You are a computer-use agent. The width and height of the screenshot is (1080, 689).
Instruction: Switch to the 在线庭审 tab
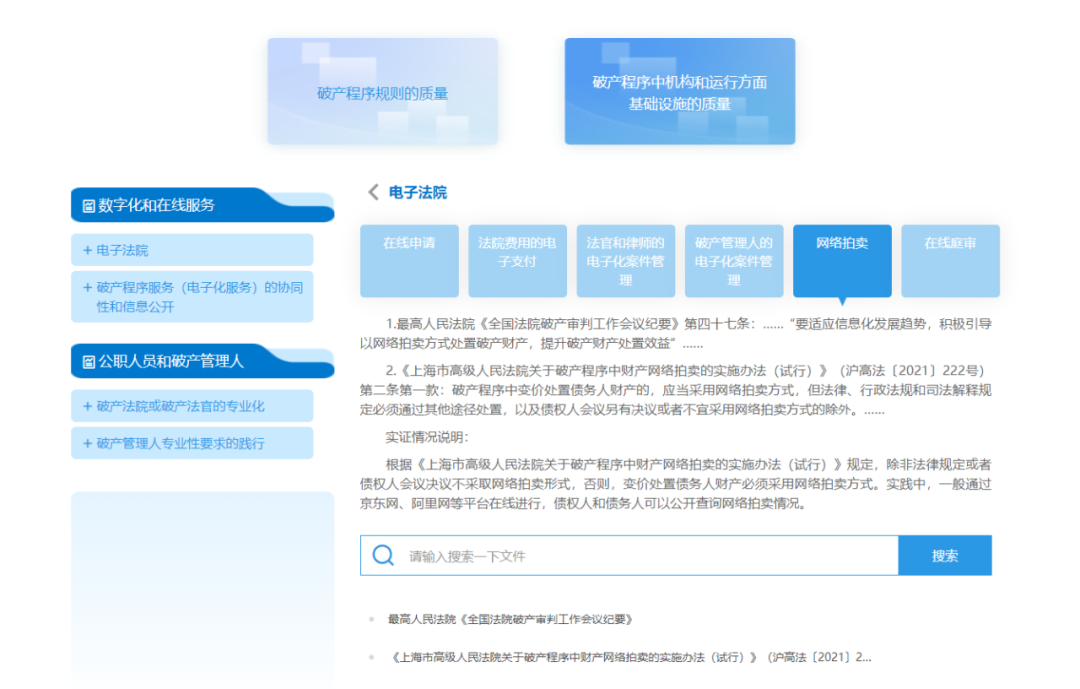click(950, 260)
